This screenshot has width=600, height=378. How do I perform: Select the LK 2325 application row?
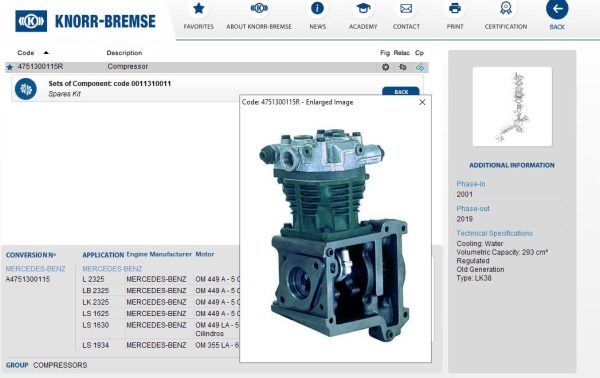161,302
